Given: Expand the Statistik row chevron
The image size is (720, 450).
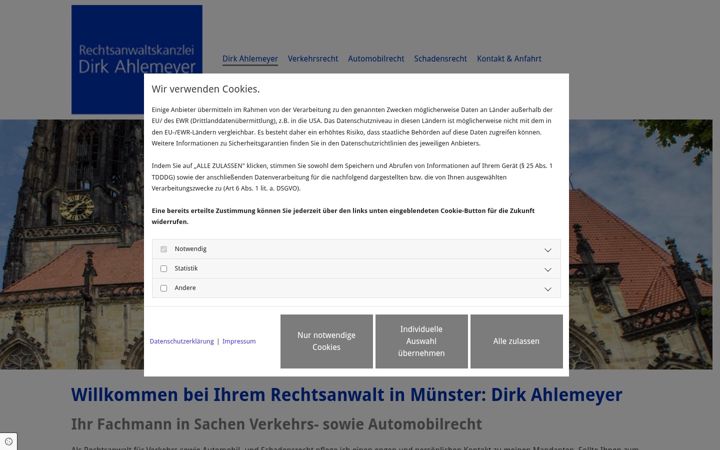Looking at the screenshot, I should pos(548,270).
